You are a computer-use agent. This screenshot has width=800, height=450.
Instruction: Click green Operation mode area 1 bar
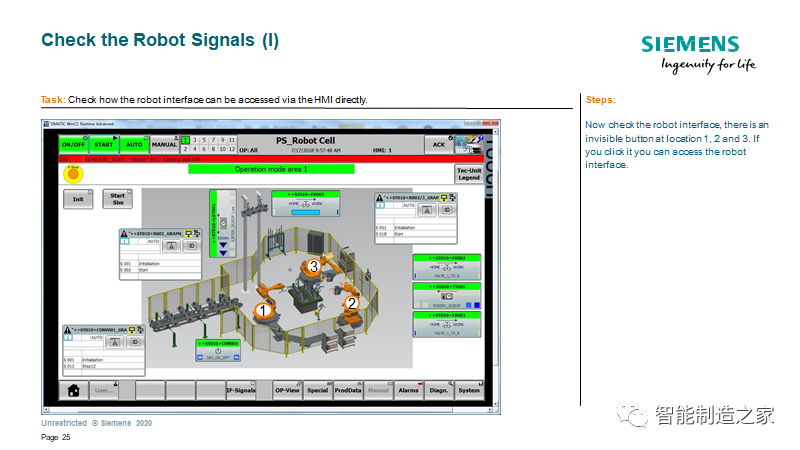[x=271, y=169]
